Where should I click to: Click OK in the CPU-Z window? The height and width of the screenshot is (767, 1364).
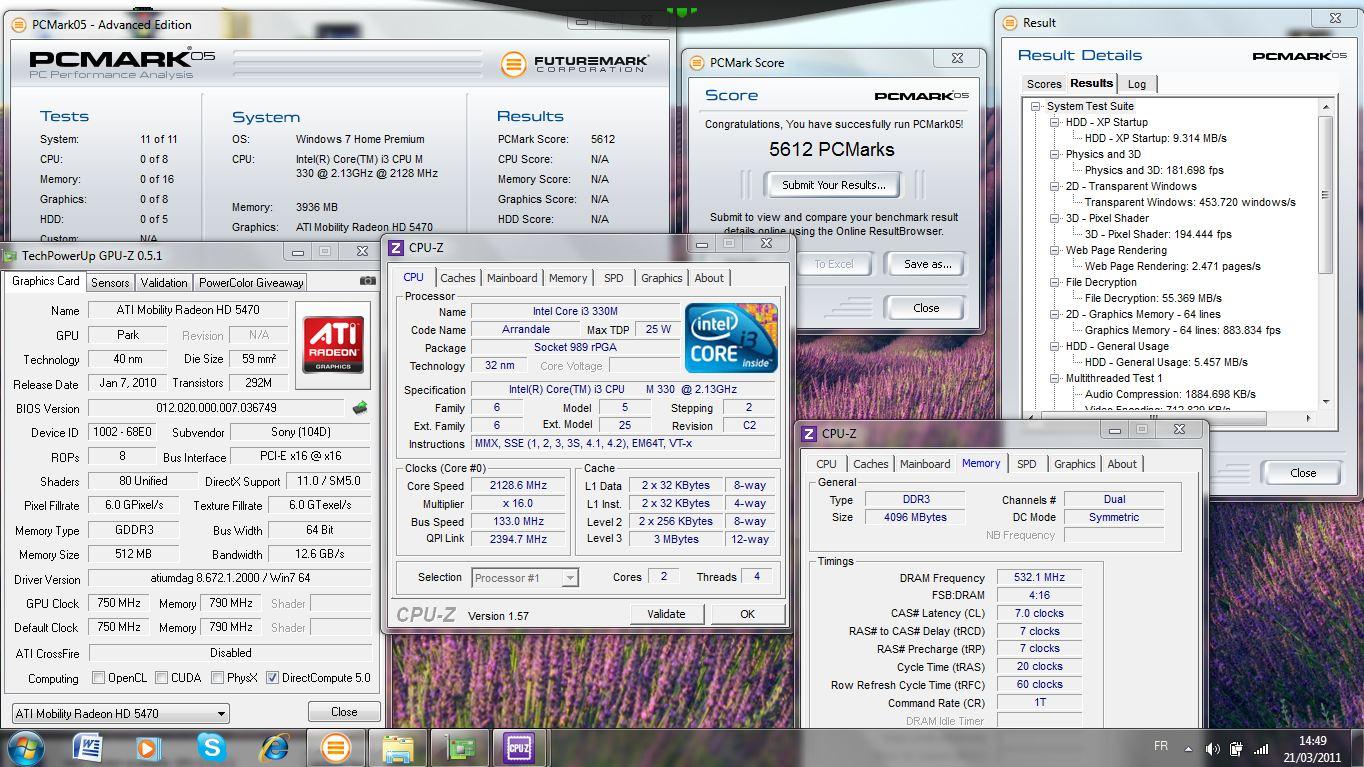747,614
